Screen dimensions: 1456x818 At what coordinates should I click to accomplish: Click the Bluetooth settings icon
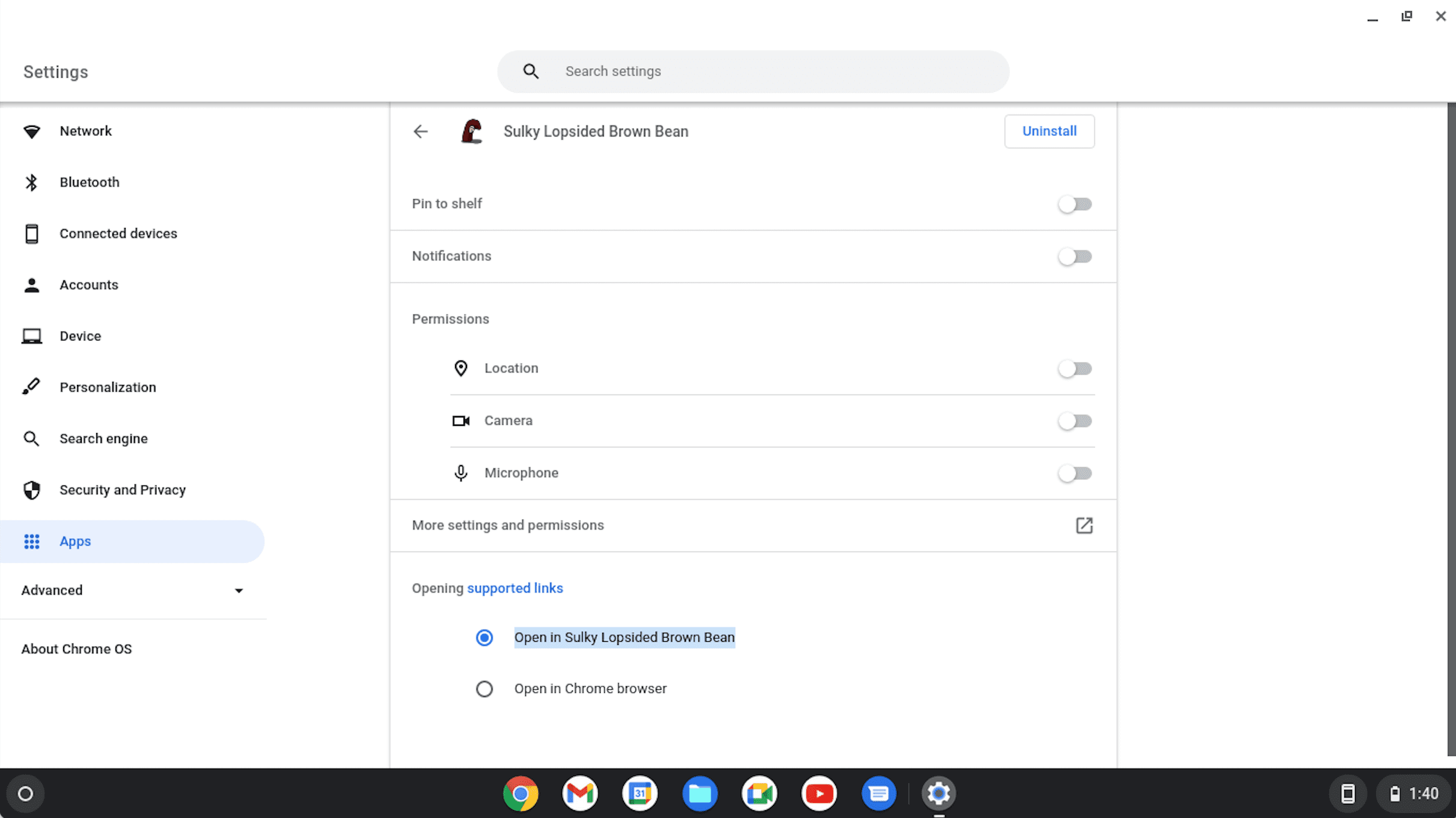pyautogui.click(x=32, y=182)
